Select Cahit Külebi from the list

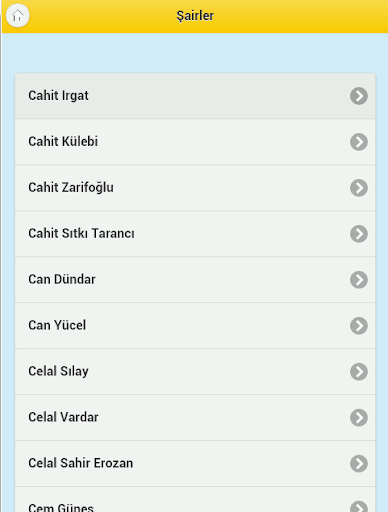pyautogui.click(x=195, y=142)
